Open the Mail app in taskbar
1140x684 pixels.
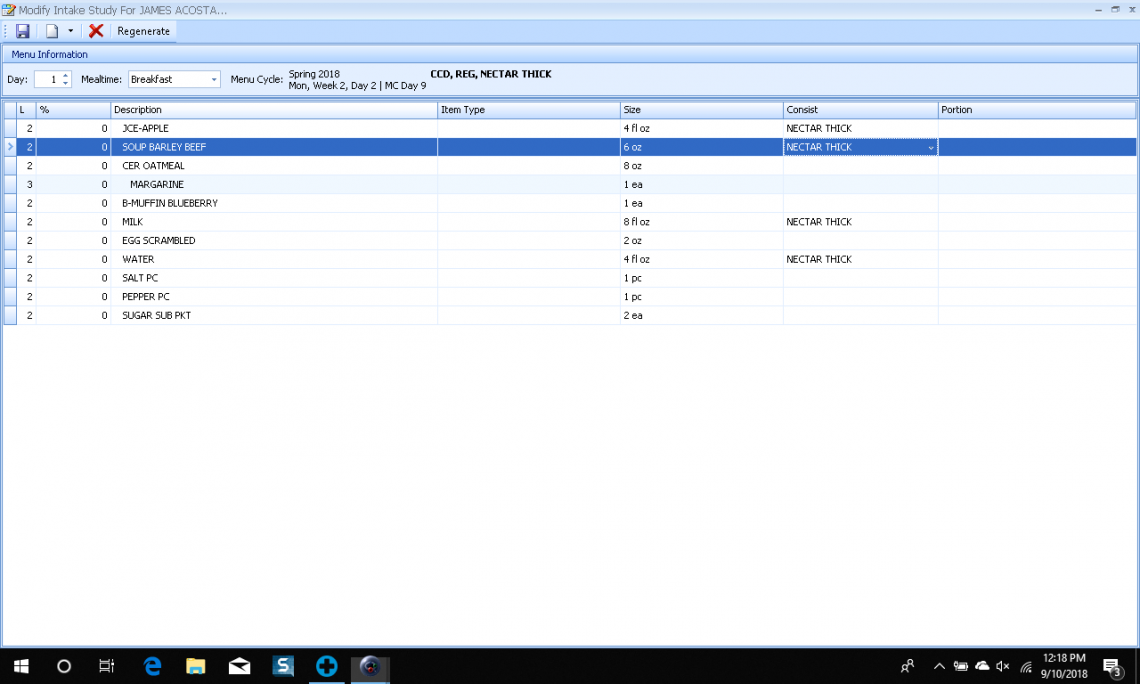(x=239, y=666)
